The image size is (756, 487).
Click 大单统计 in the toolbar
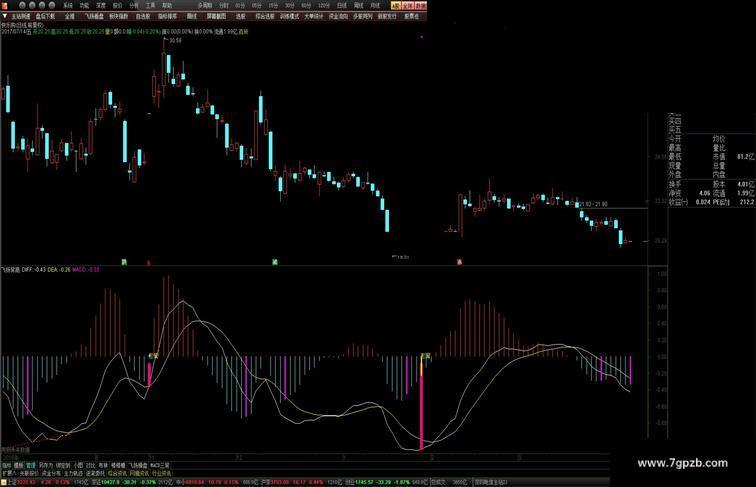tap(313, 16)
